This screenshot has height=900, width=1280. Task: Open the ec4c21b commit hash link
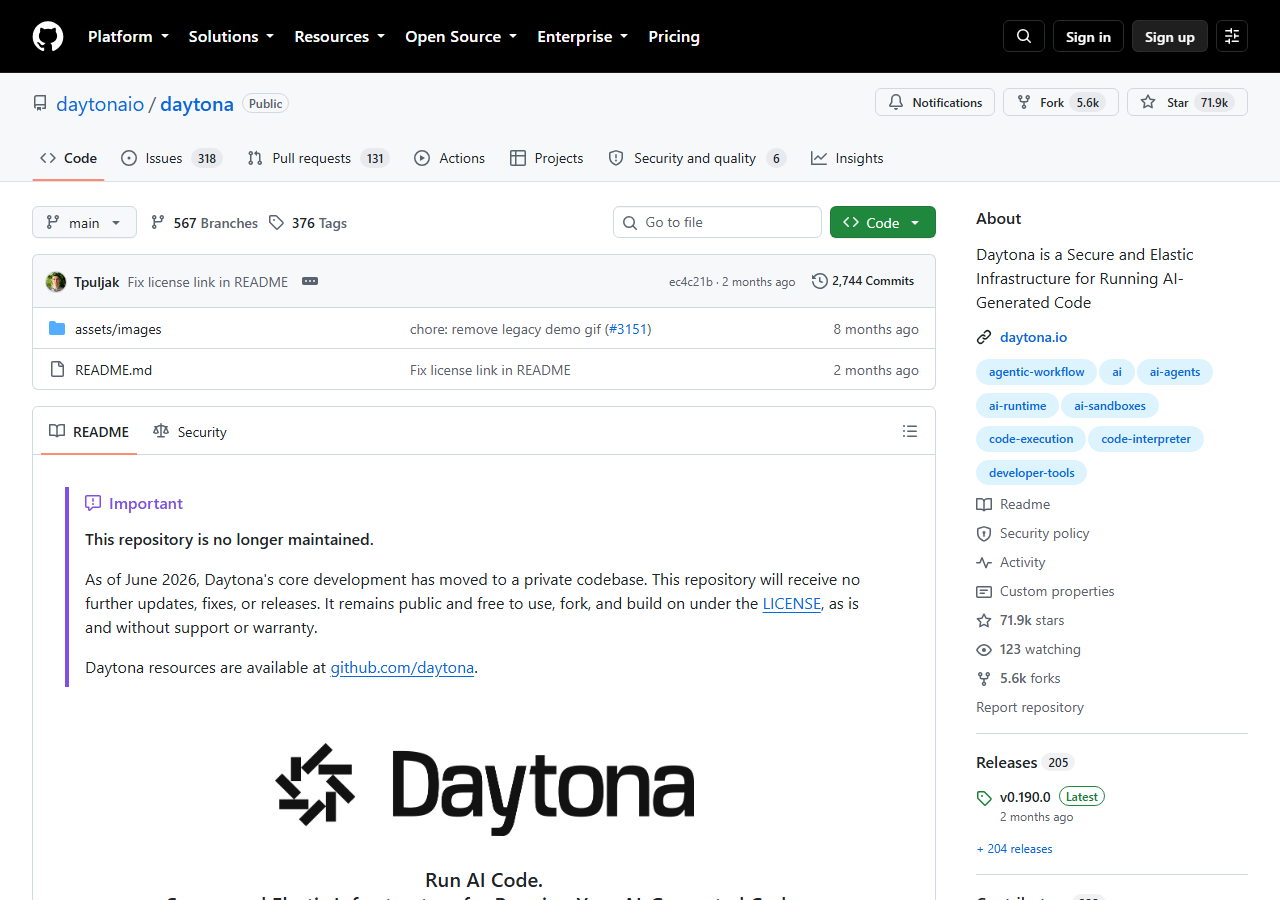click(691, 282)
